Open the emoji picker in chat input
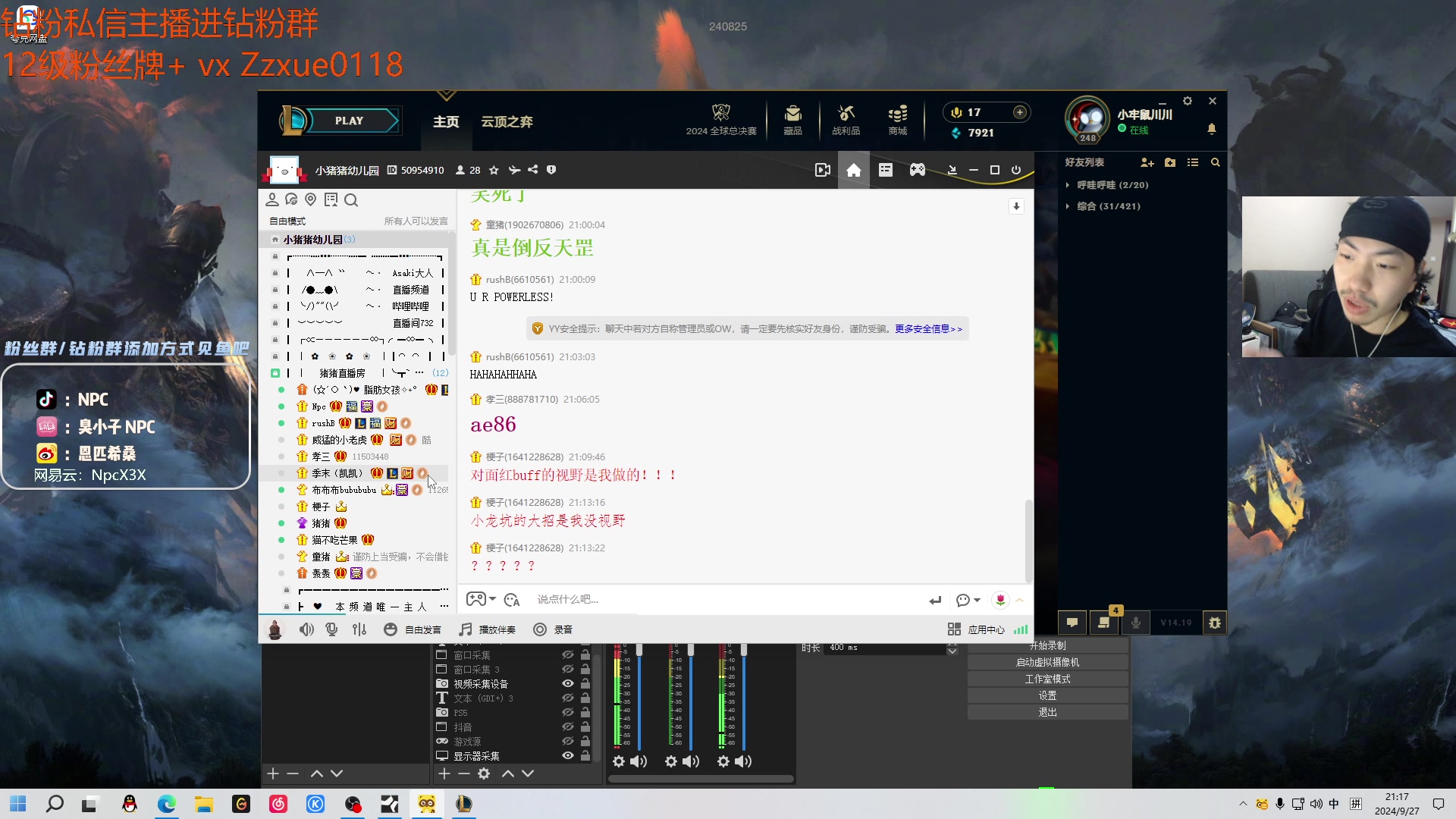The height and width of the screenshot is (819, 1456). tap(512, 600)
